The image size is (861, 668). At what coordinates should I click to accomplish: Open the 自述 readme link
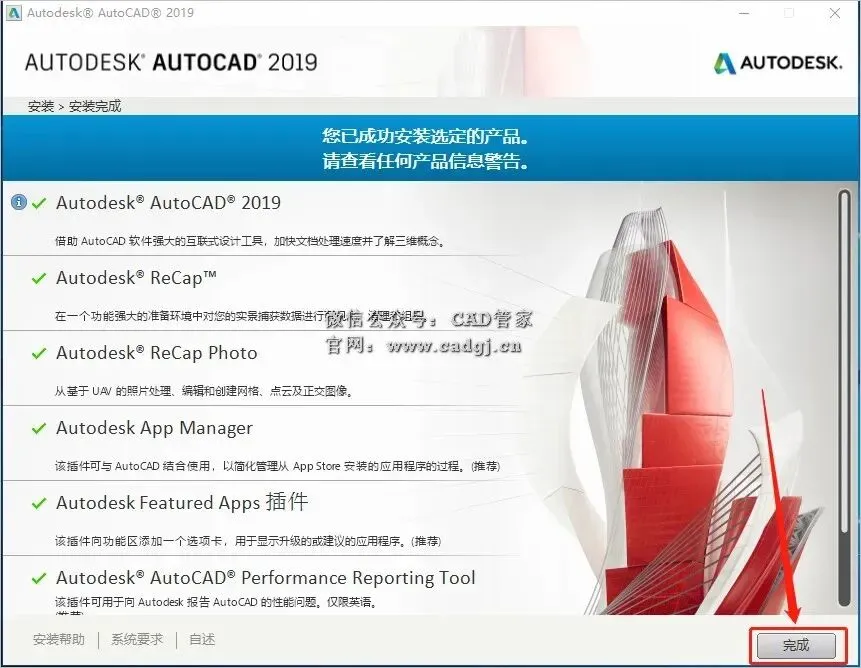202,639
